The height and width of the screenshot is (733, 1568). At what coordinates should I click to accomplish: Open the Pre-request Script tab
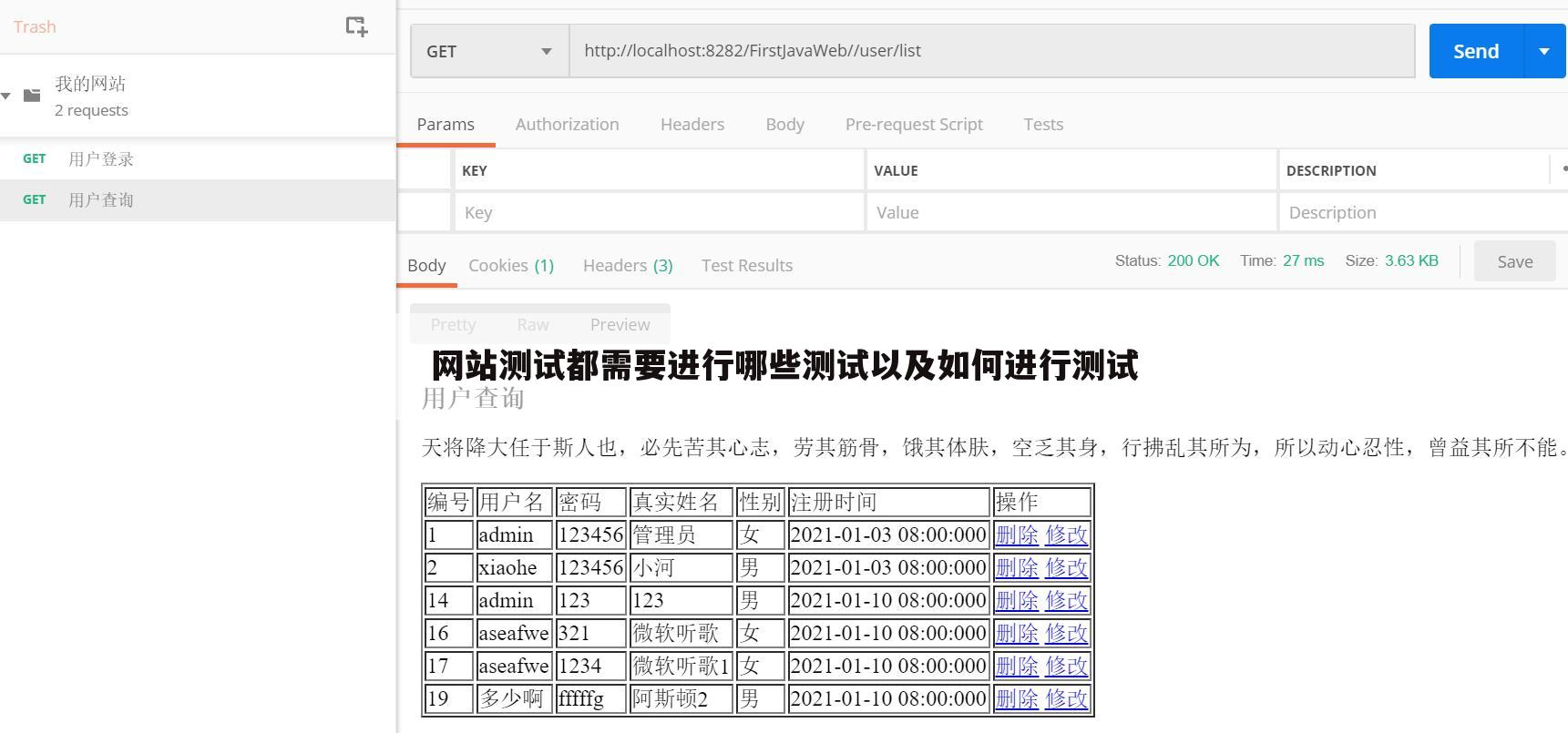tap(914, 124)
